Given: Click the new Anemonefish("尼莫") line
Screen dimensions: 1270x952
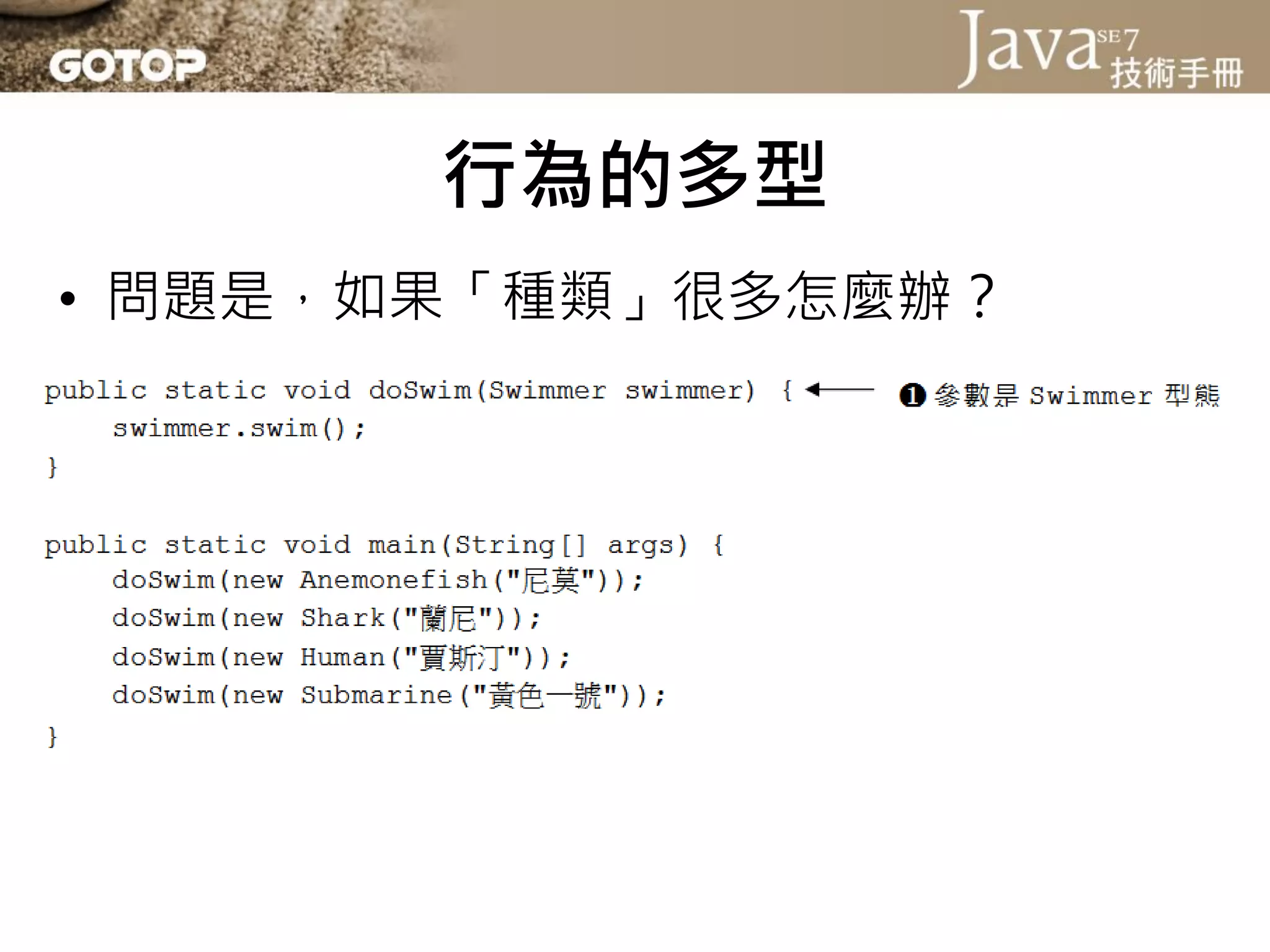Looking at the screenshot, I should pyautogui.click(x=378, y=581).
